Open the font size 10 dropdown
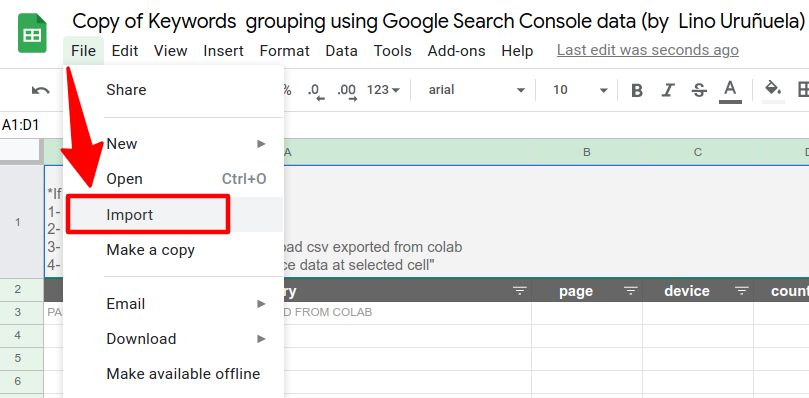This screenshot has width=809, height=398. point(580,90)
